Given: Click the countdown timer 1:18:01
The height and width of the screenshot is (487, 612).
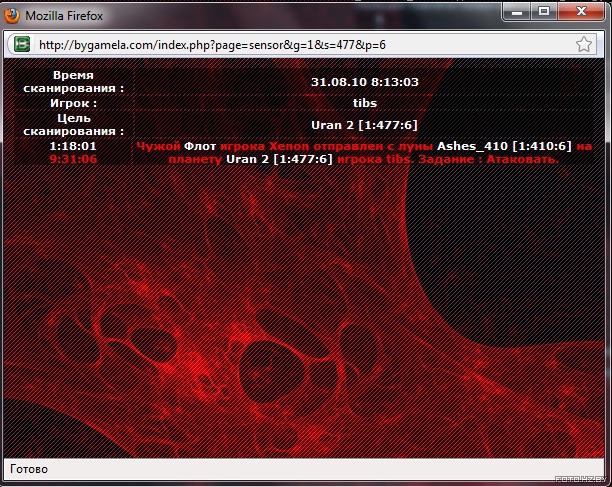Looking at the screenshot, I should [73, 146].
